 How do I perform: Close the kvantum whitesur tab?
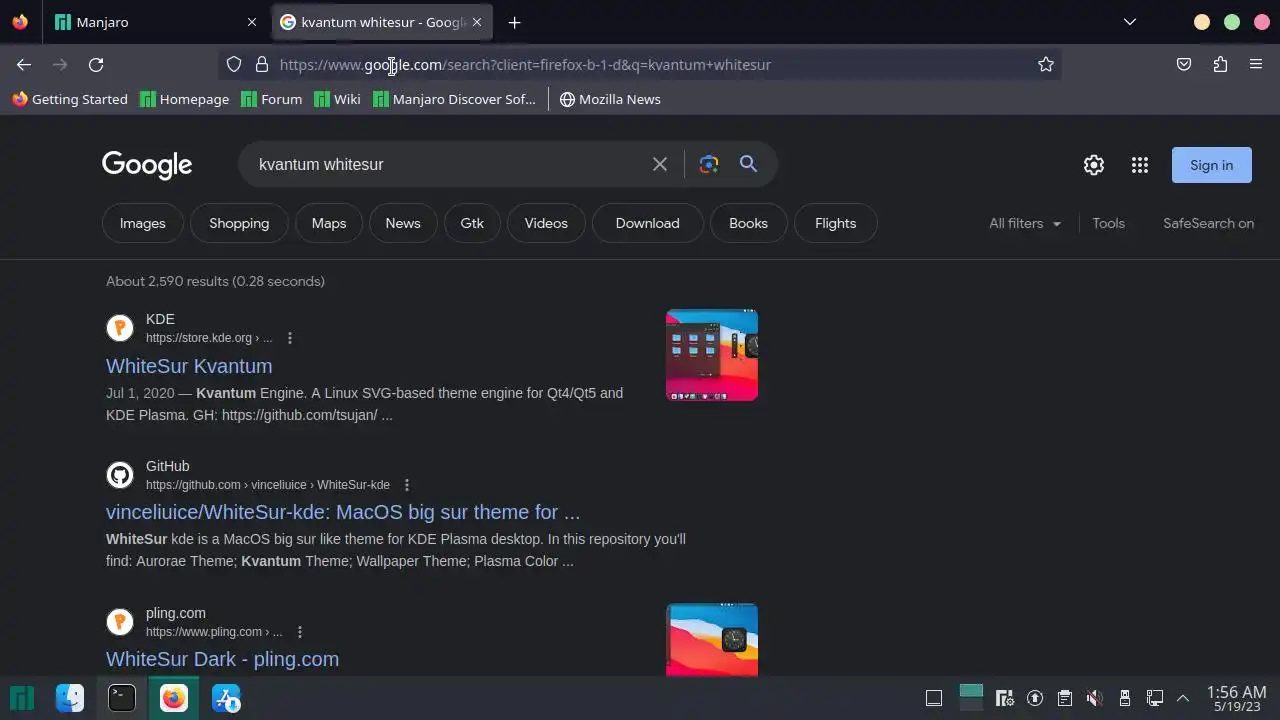(x=477, y=22)
